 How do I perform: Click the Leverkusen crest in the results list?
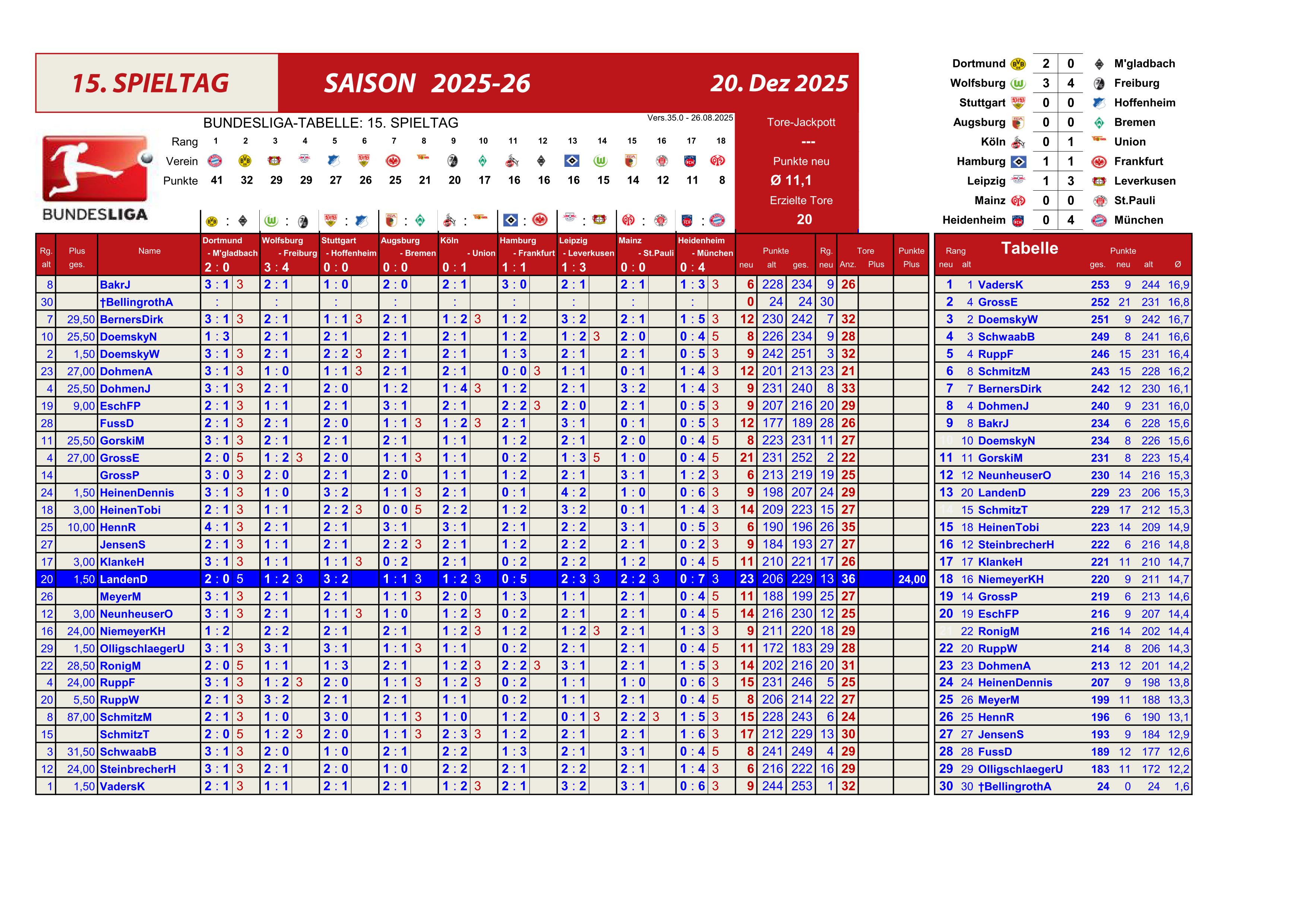(x=1099, y=181)
